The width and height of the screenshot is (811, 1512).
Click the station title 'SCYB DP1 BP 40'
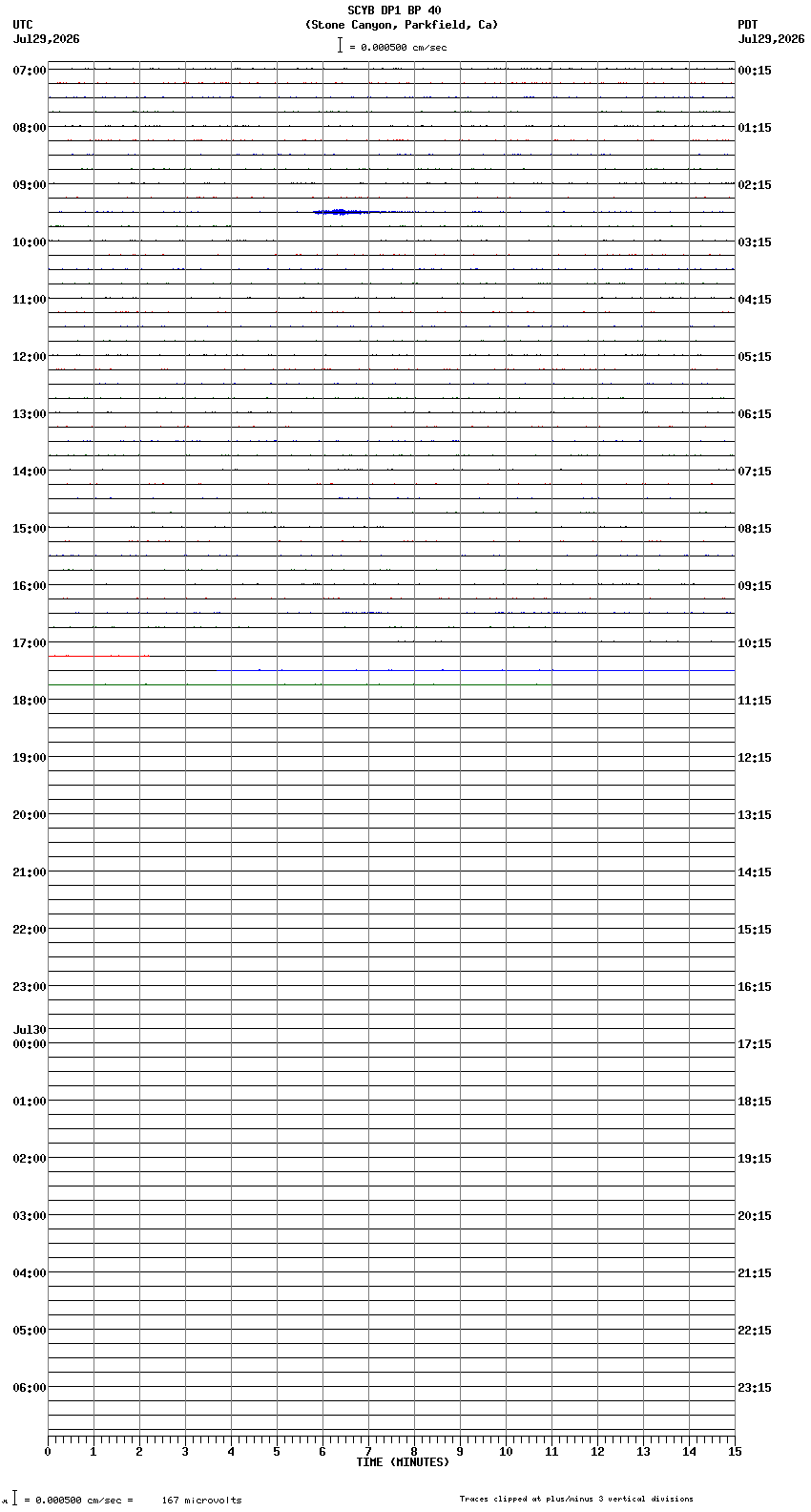tap(394, 10)
